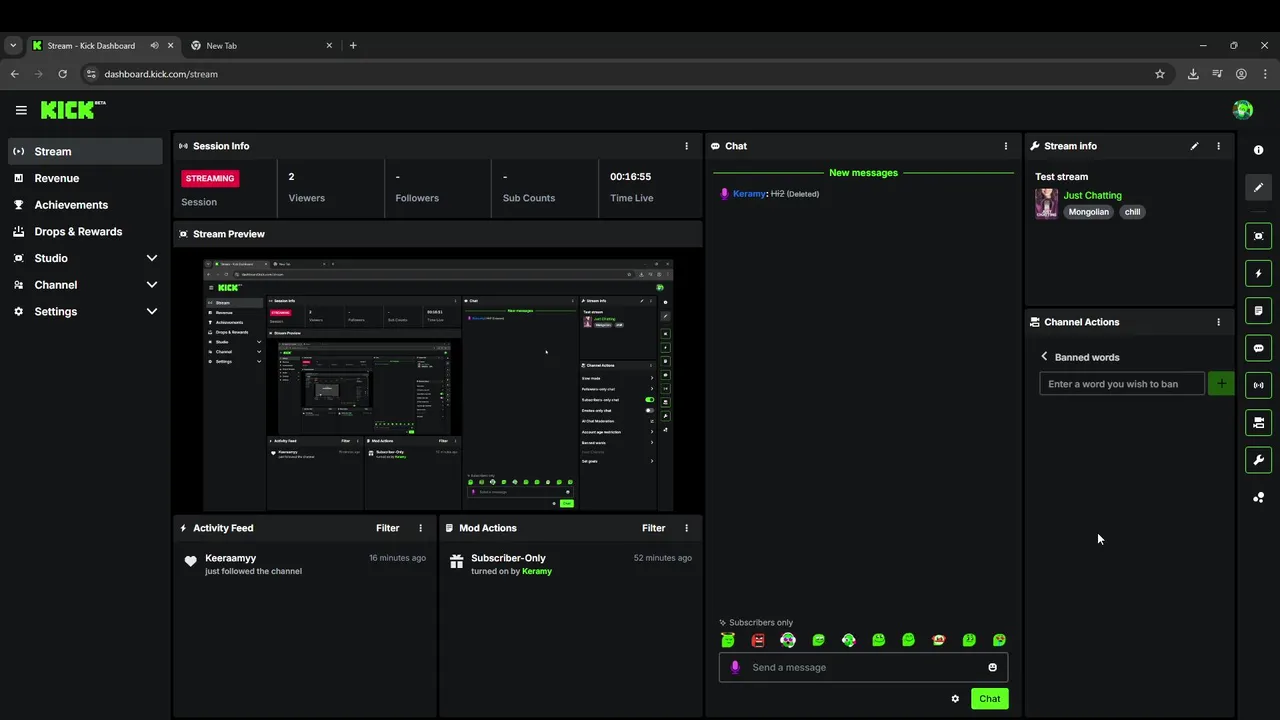
Task: Add banned word with green plus button
Action: (x=1221, y=384)
